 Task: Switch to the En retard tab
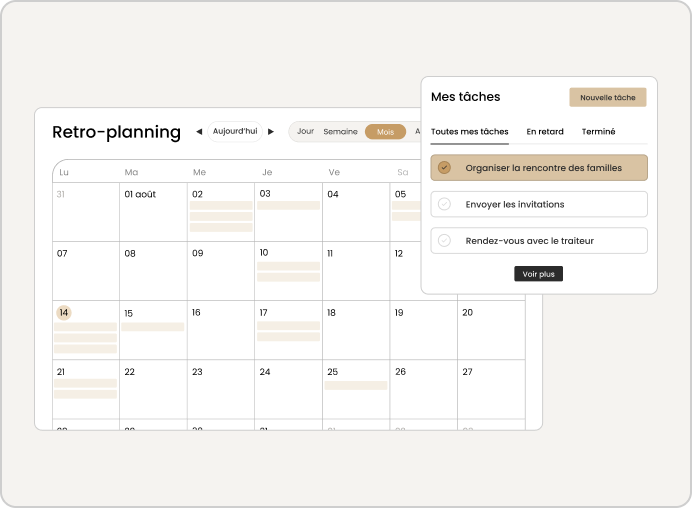pos(545,132)
